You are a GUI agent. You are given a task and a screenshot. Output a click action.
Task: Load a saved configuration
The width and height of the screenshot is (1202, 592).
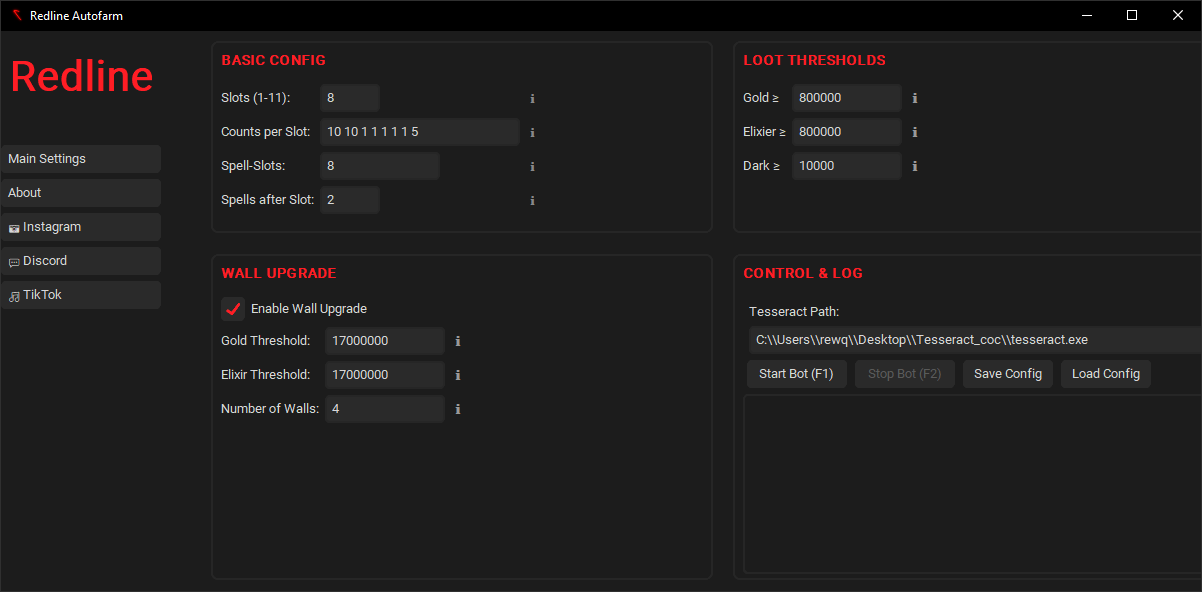point(1105,373)
